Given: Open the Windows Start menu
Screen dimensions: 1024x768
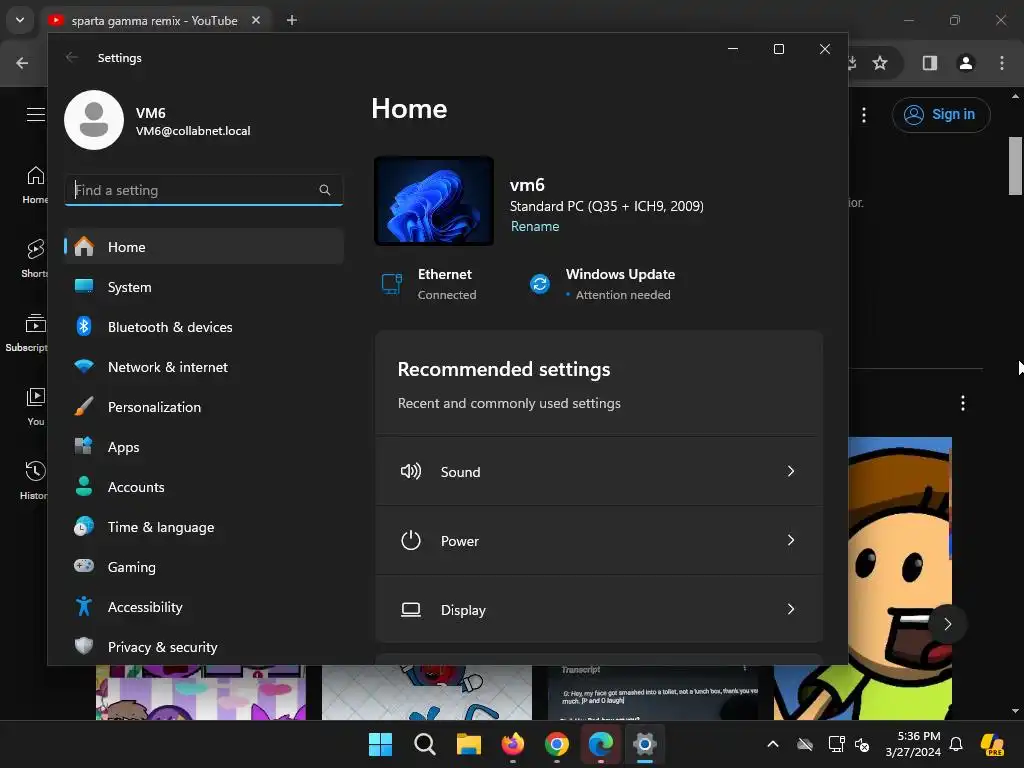Looking at the screenshot, I should (x=380, y=744).
